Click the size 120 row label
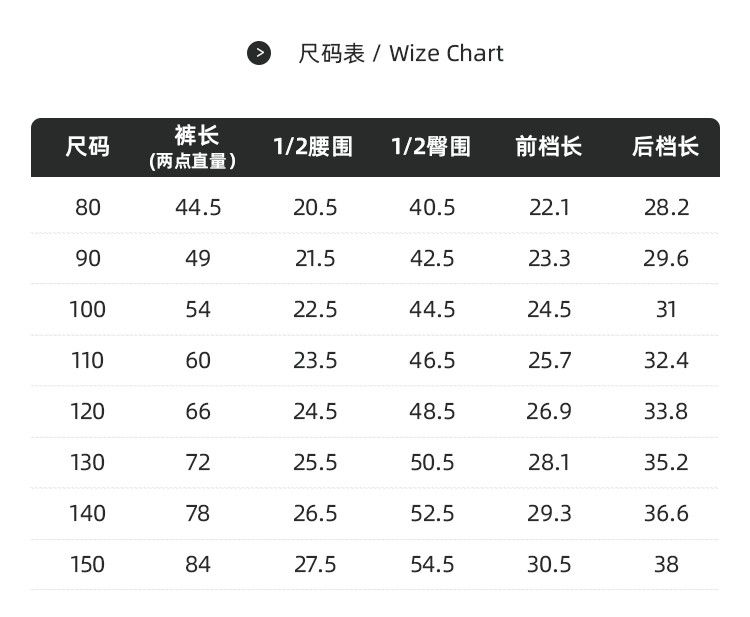The width and height of the screenshot is (750, 617). [88, 411]
